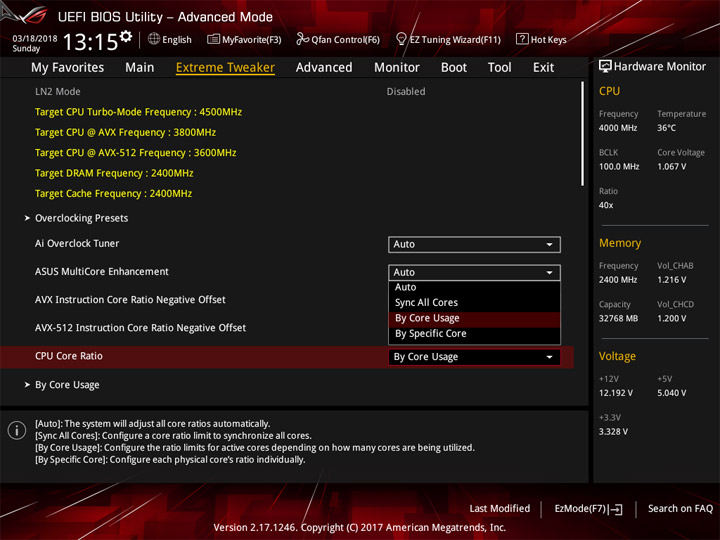Go to the Advanced tab
This screenshot has height=540, width=720.
tap(324, 68)
